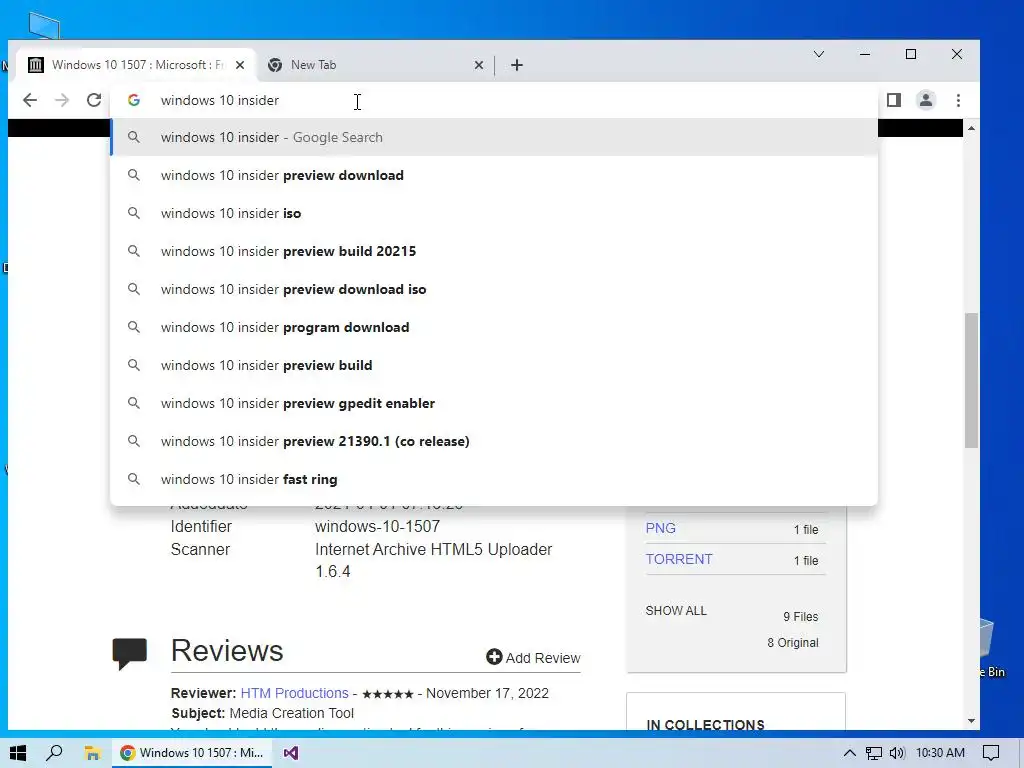This screenshot has width=1024, height=768.
Task: Select suggestion 'insider program download'
Action: click(494, 327)
